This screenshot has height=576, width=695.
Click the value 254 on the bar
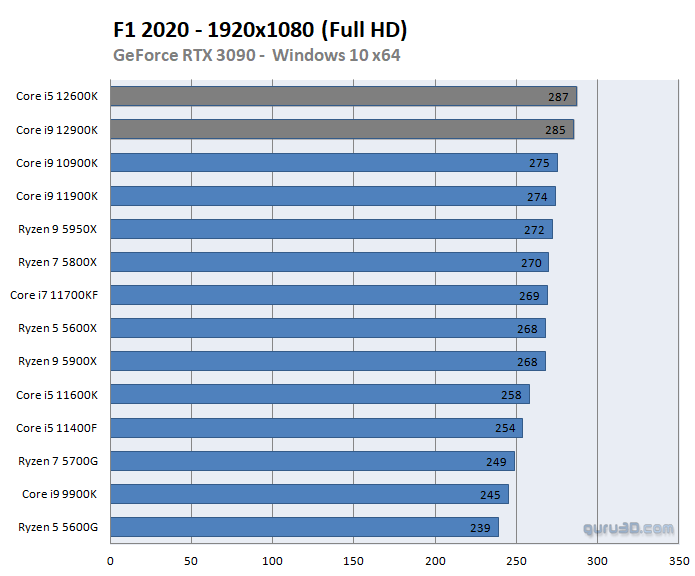[505, 428]
